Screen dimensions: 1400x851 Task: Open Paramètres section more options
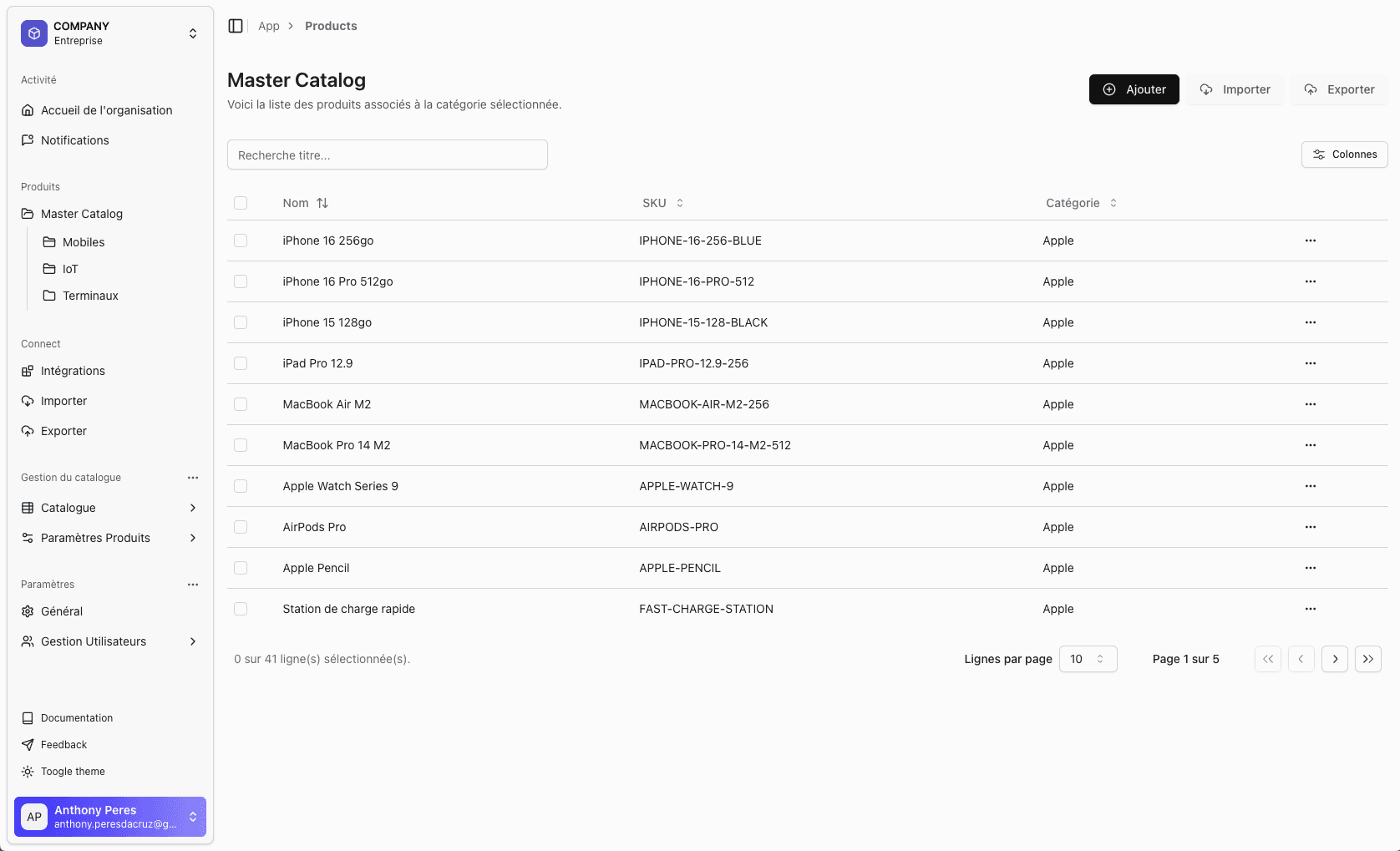click(x=193, y=585)
